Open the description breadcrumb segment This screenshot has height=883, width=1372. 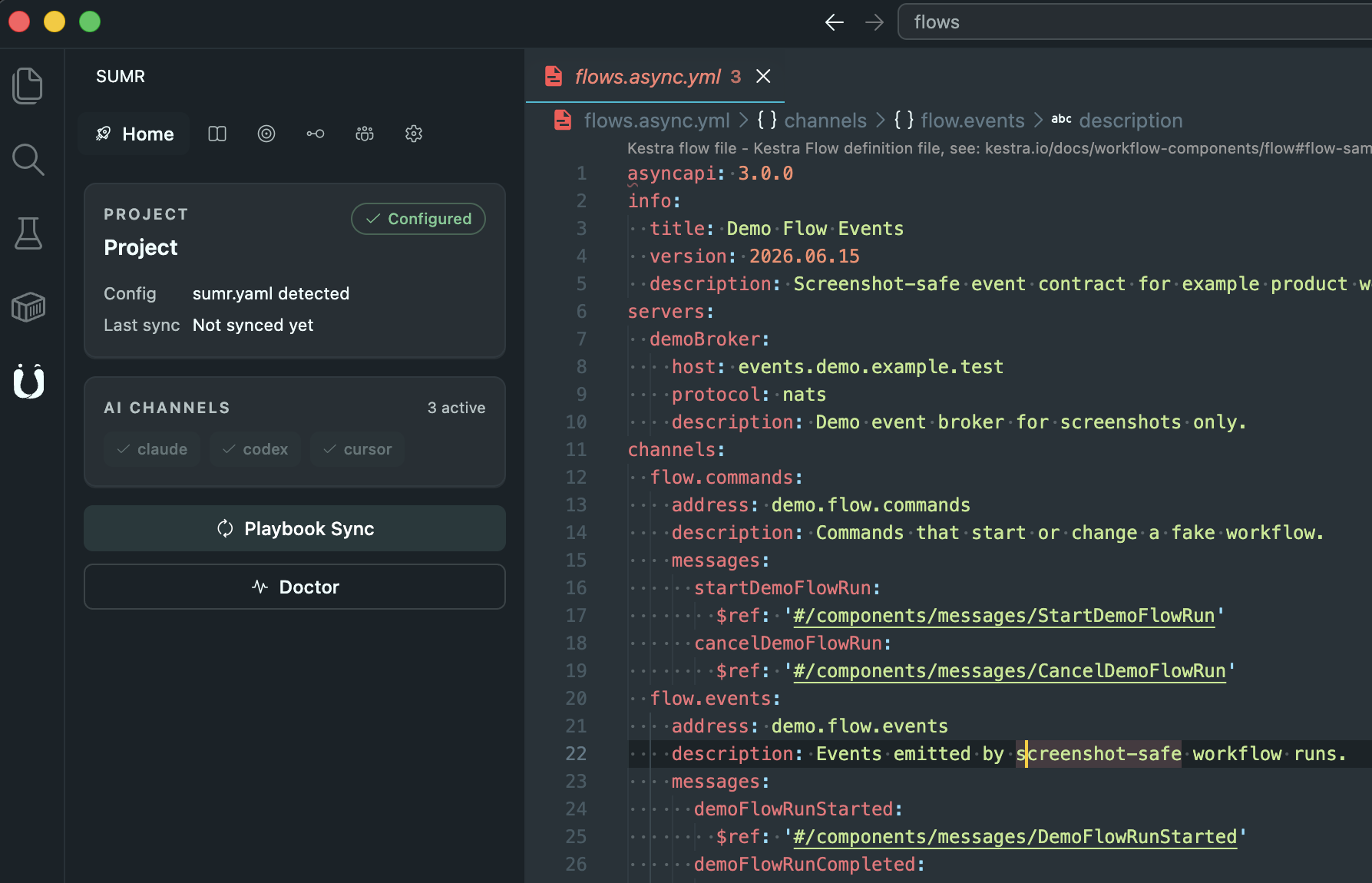pyautogui.click(x=1130, y=121)
